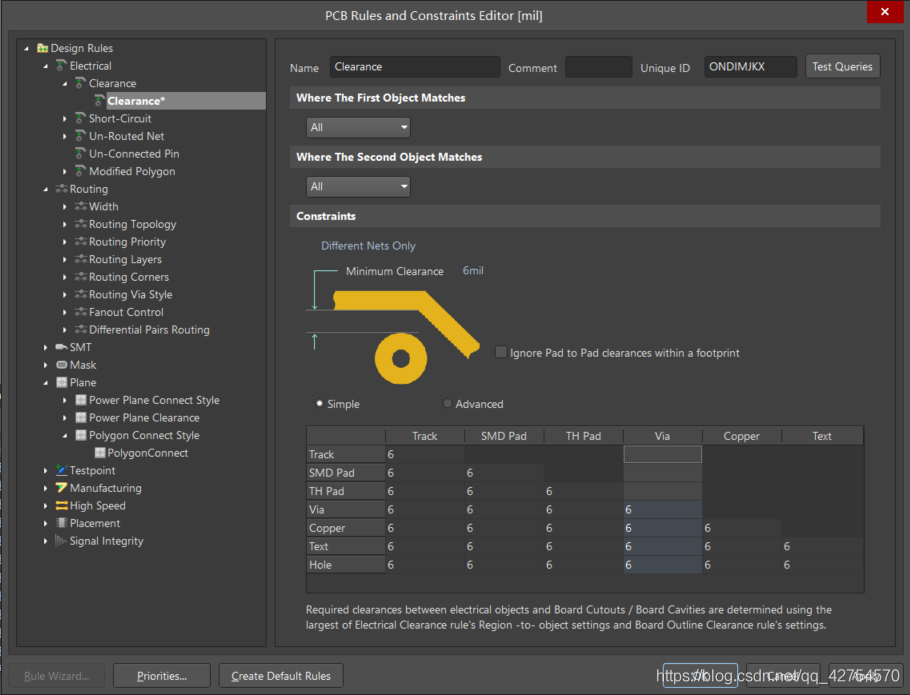Select the Hole row Text column cell

click(x=821, y=564)
